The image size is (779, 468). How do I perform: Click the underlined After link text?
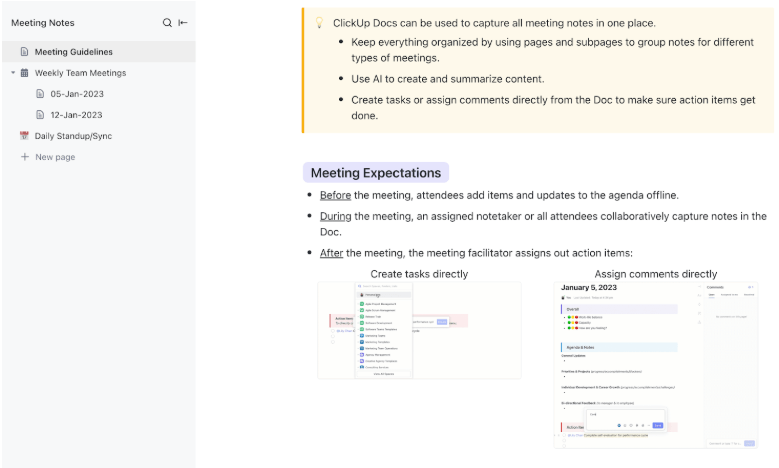[331, 253]
